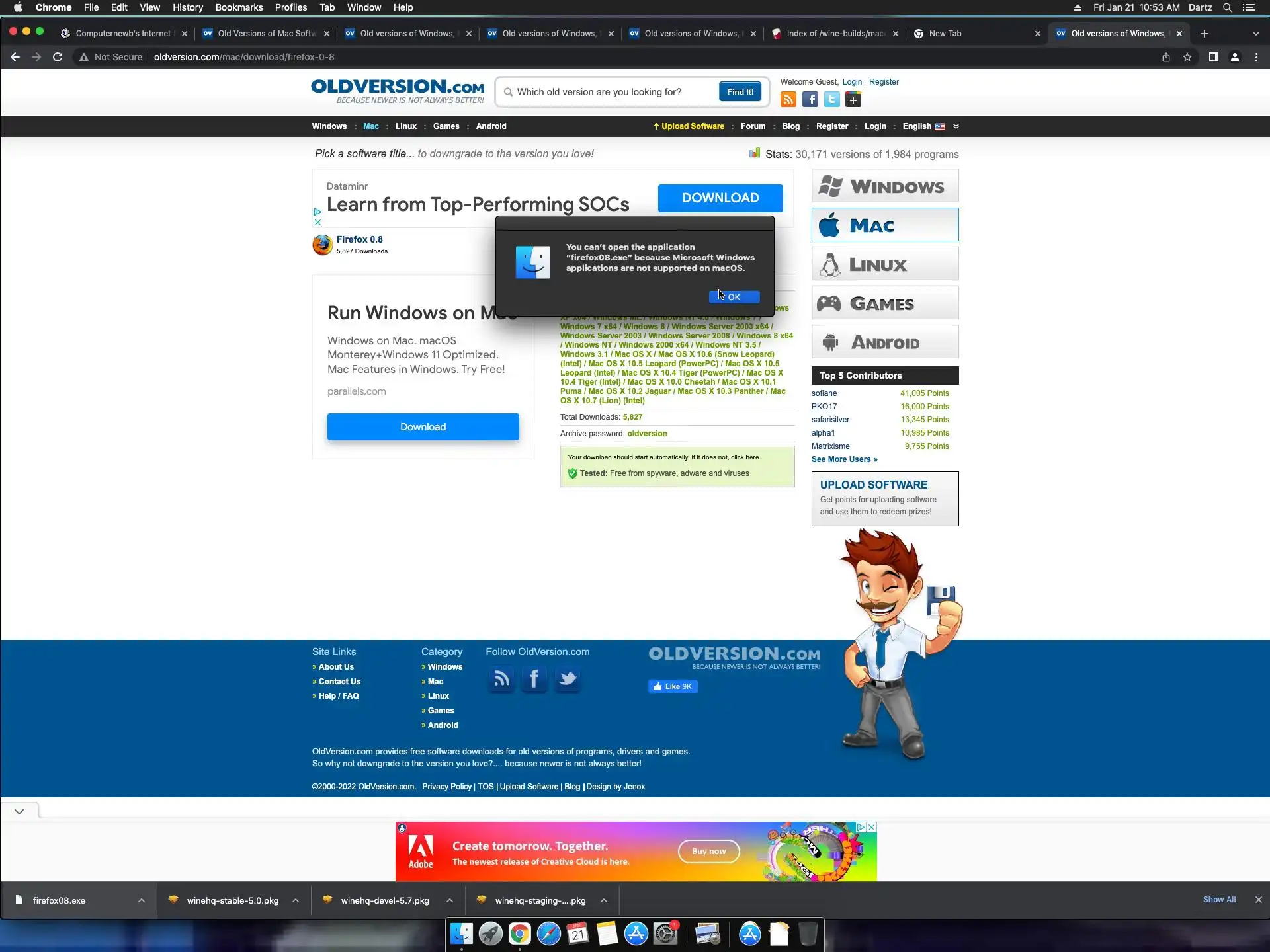Bookmark this page with the star icon
The height and width of the screenshot is (952, 1270).
(1187, 57)
